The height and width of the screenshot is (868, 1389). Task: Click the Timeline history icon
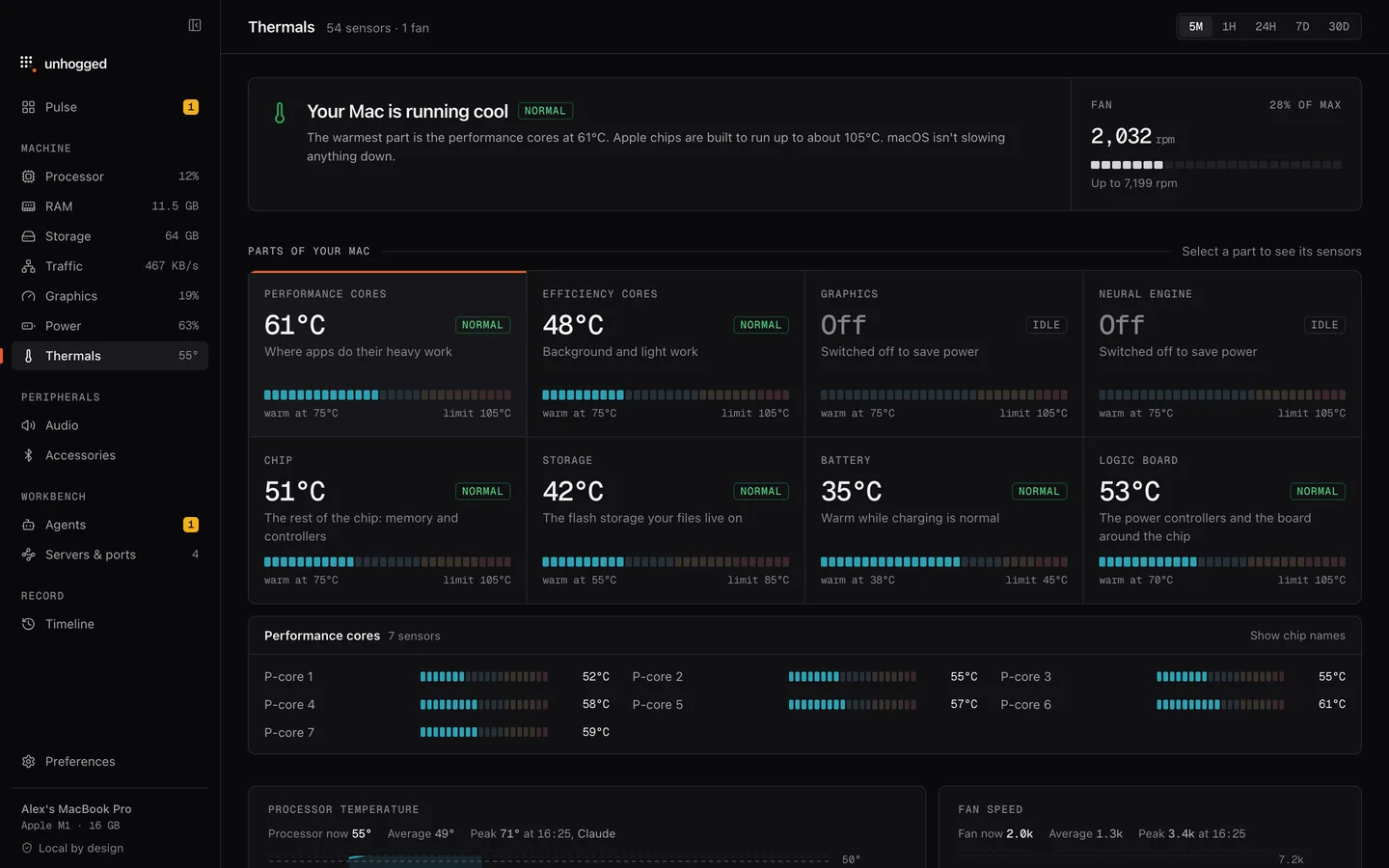[28, 624]
